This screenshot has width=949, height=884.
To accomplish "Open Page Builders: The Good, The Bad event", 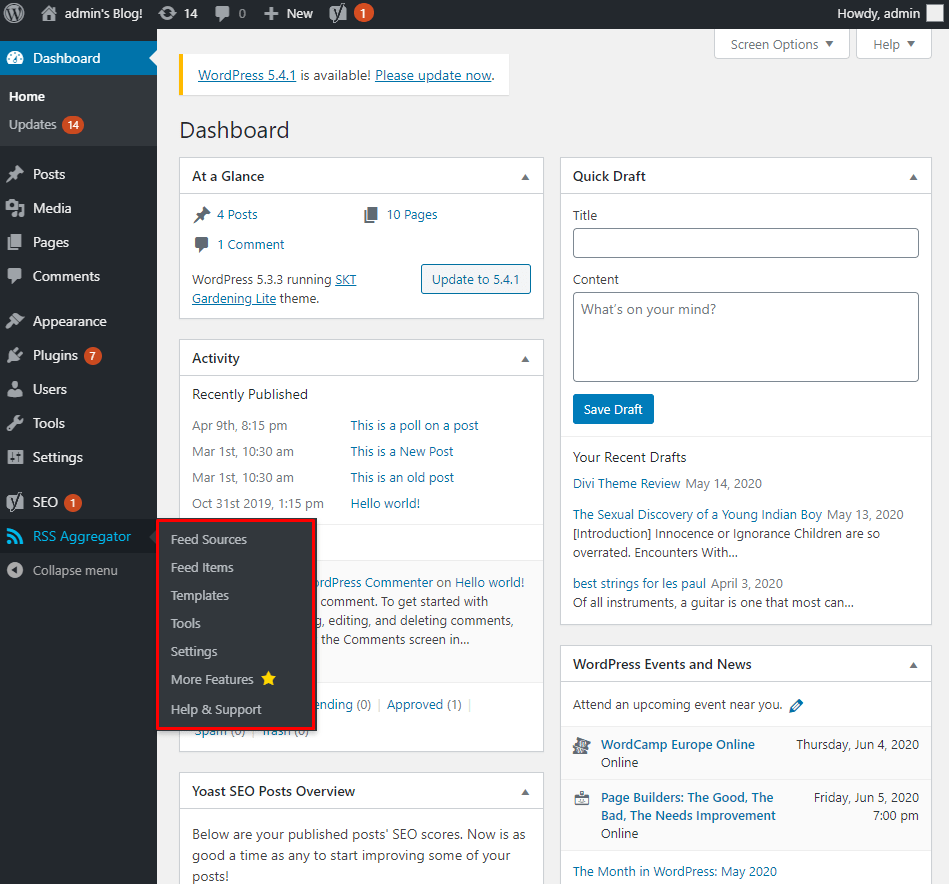I will tap(688, 806).
